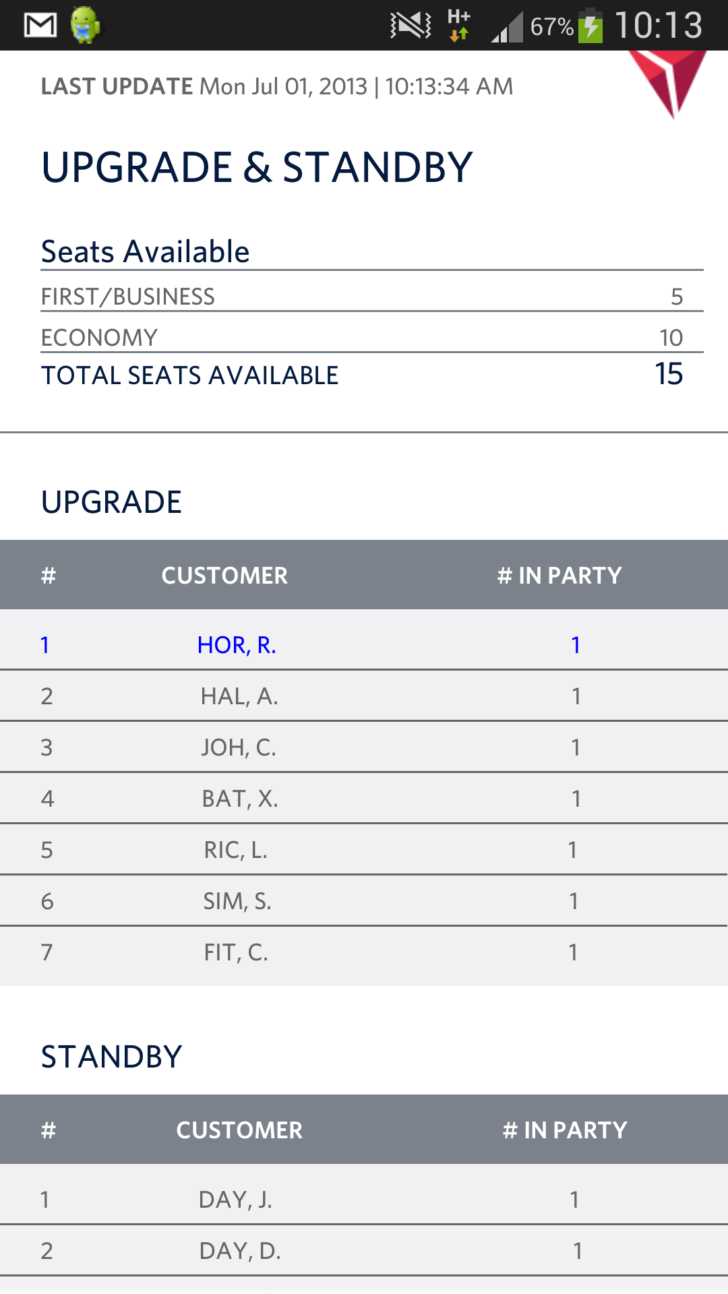Tap the Standby table # IN PARTY header
The width and height of the screenshot is (728, 1294).
point(565,1130)
